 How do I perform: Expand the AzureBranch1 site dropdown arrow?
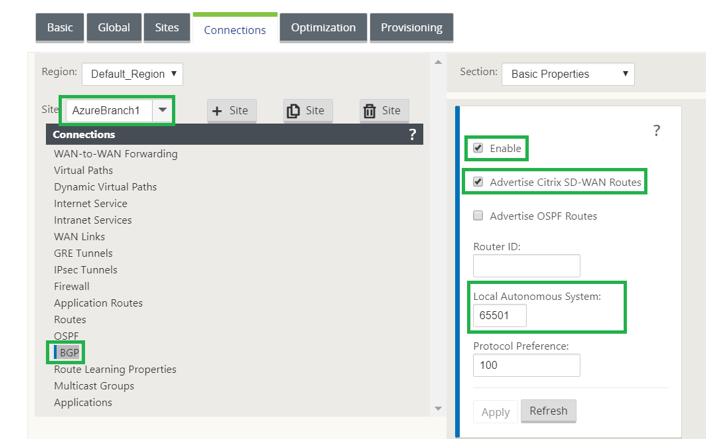(163, 110)
